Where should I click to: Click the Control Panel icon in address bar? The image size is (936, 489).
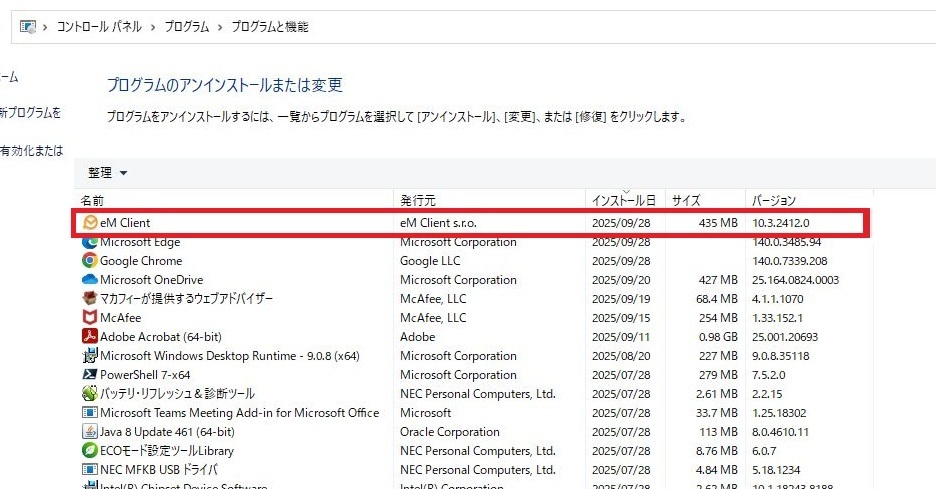click(27, 27)
